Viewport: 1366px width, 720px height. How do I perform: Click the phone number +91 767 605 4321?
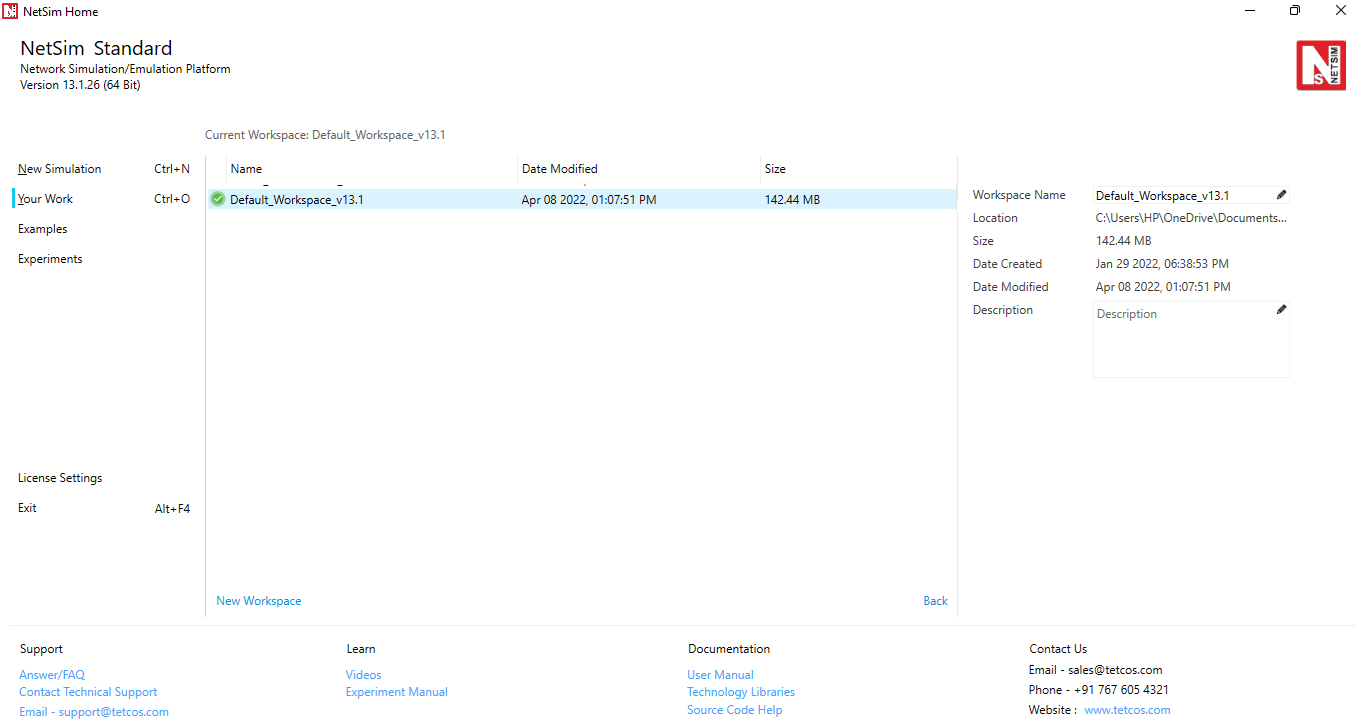(1121, 690)
